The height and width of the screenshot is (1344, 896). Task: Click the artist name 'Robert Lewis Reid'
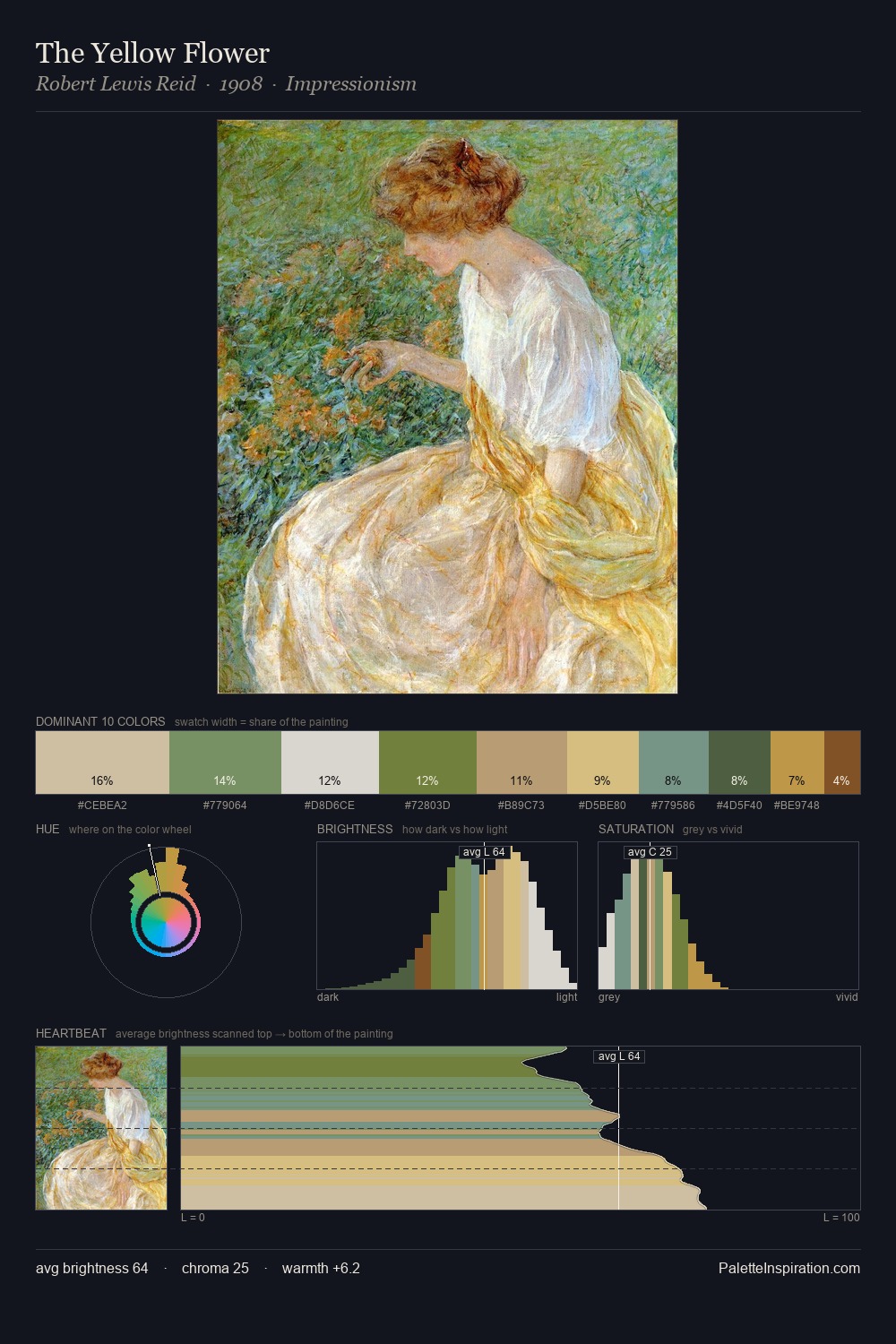coord(116,84)
